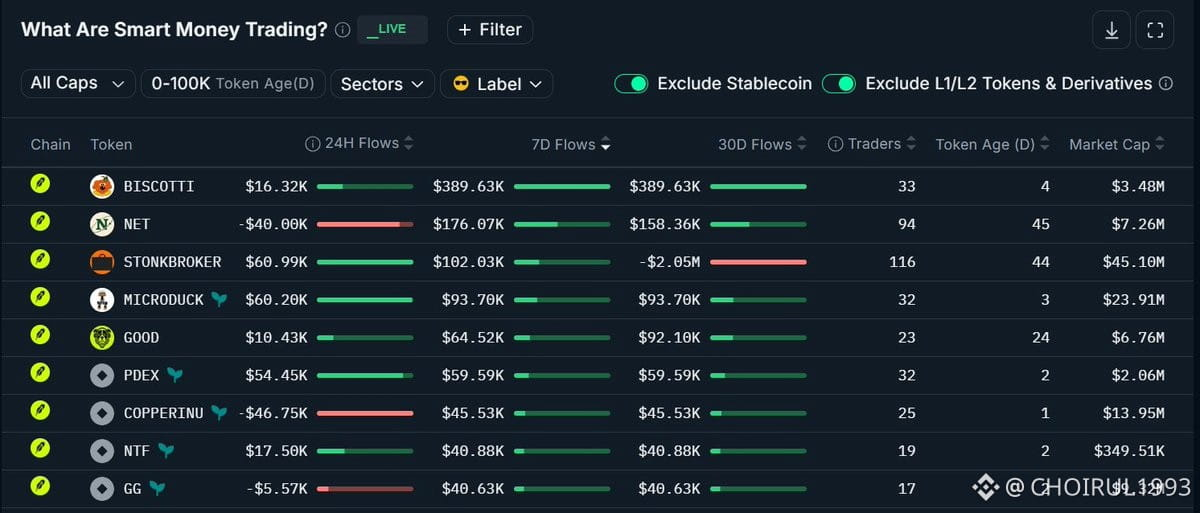Disable the Exclude Stablecoin toggle
Viewport: 1200px width, 513px height.
pos(632,84)
